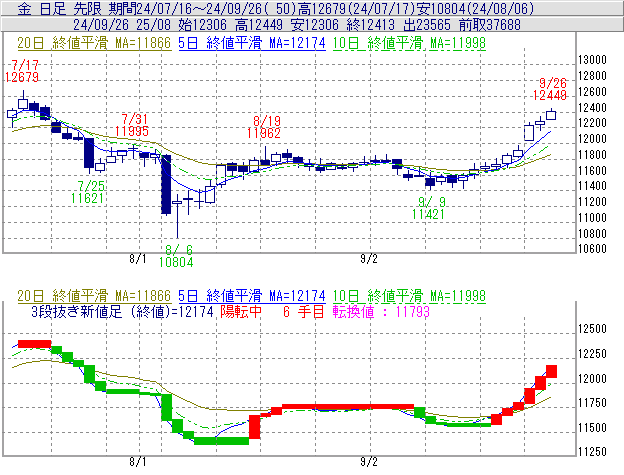Viewport: 624px width, 475px height.
Task: Select upper chart 10日 MA=11998 legend
Action: [x=409, y=43]
